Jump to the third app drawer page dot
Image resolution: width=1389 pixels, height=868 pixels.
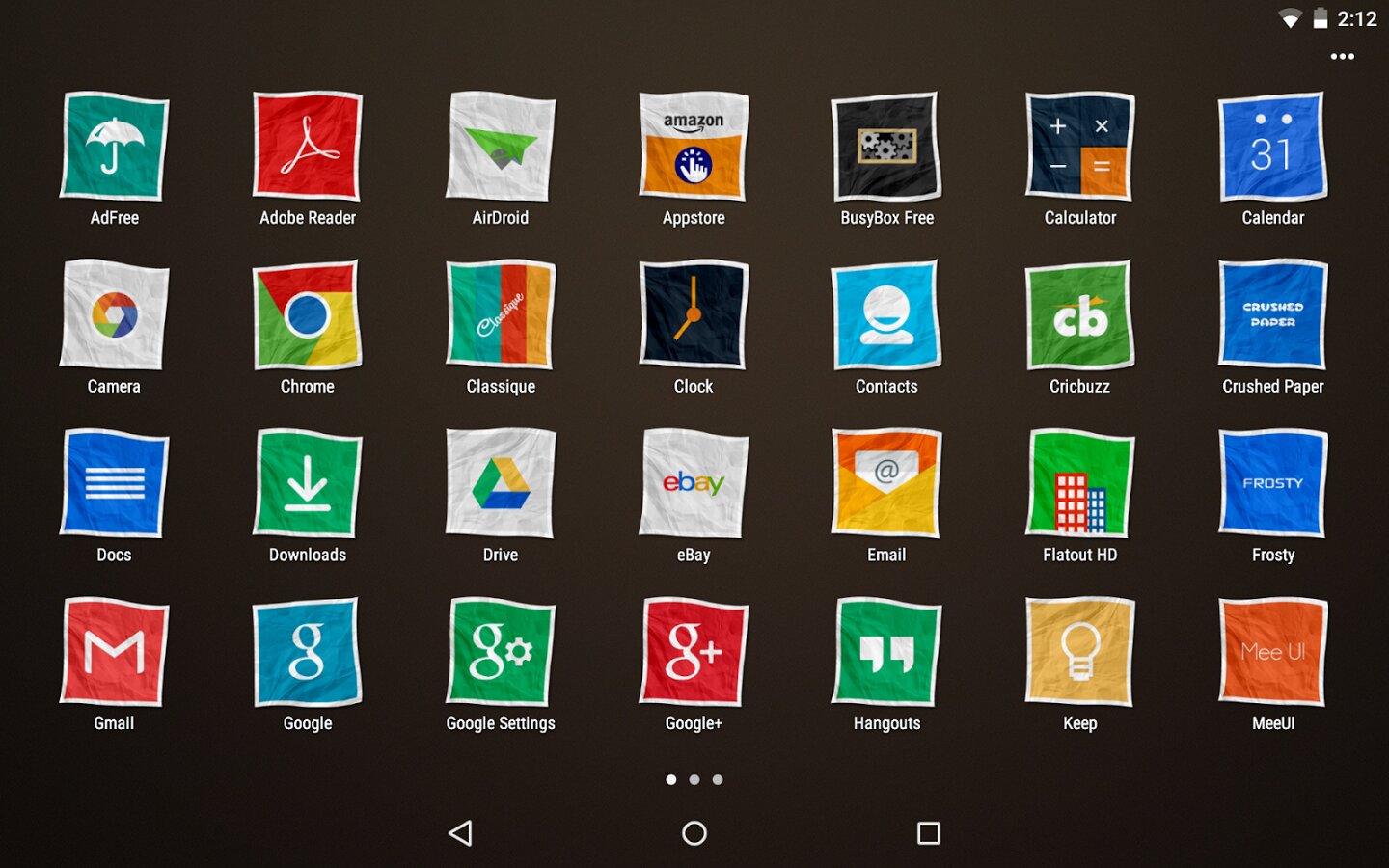point(718,779)
